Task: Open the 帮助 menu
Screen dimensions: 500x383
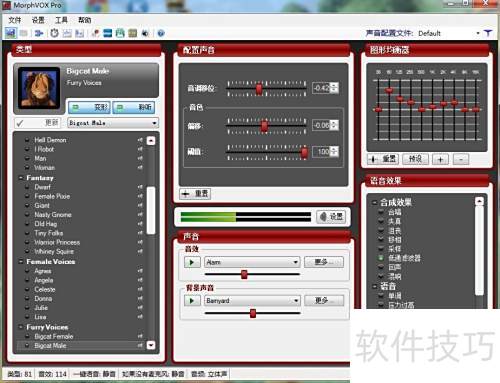Action: click(x=84, y=20)
